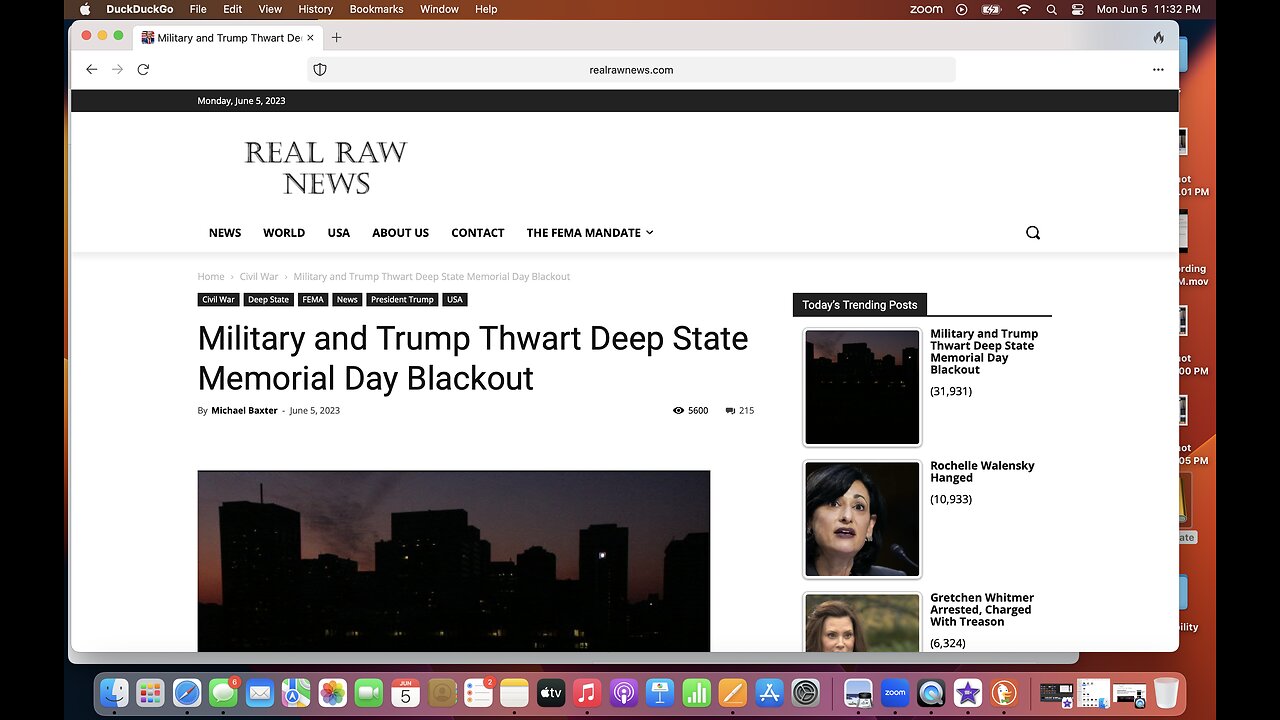Open the three-dot browser options menu

[x=1158, y=70]
